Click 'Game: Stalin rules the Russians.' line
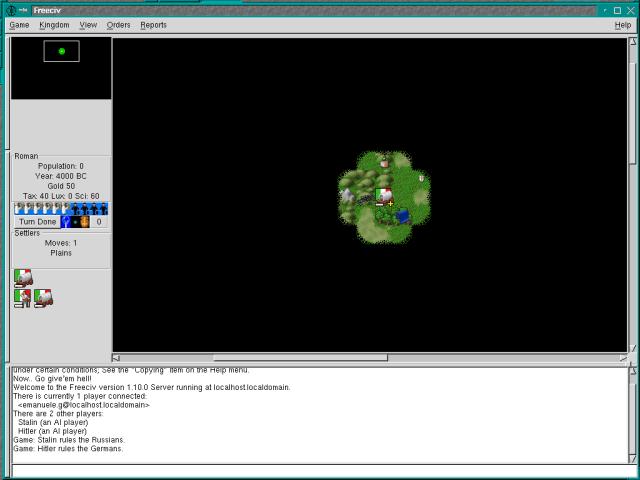Viewport: 640px width, 480px height. pyautogui.click(x=69, y=440)
